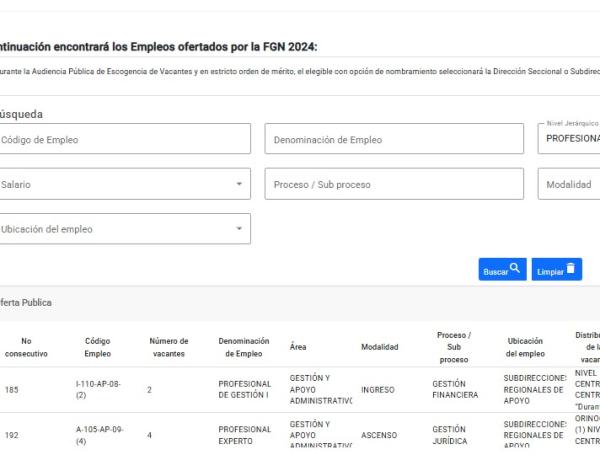Click the ASCENSO modality cell
Screen dimensions: 600x455
(x=379, y=435)
